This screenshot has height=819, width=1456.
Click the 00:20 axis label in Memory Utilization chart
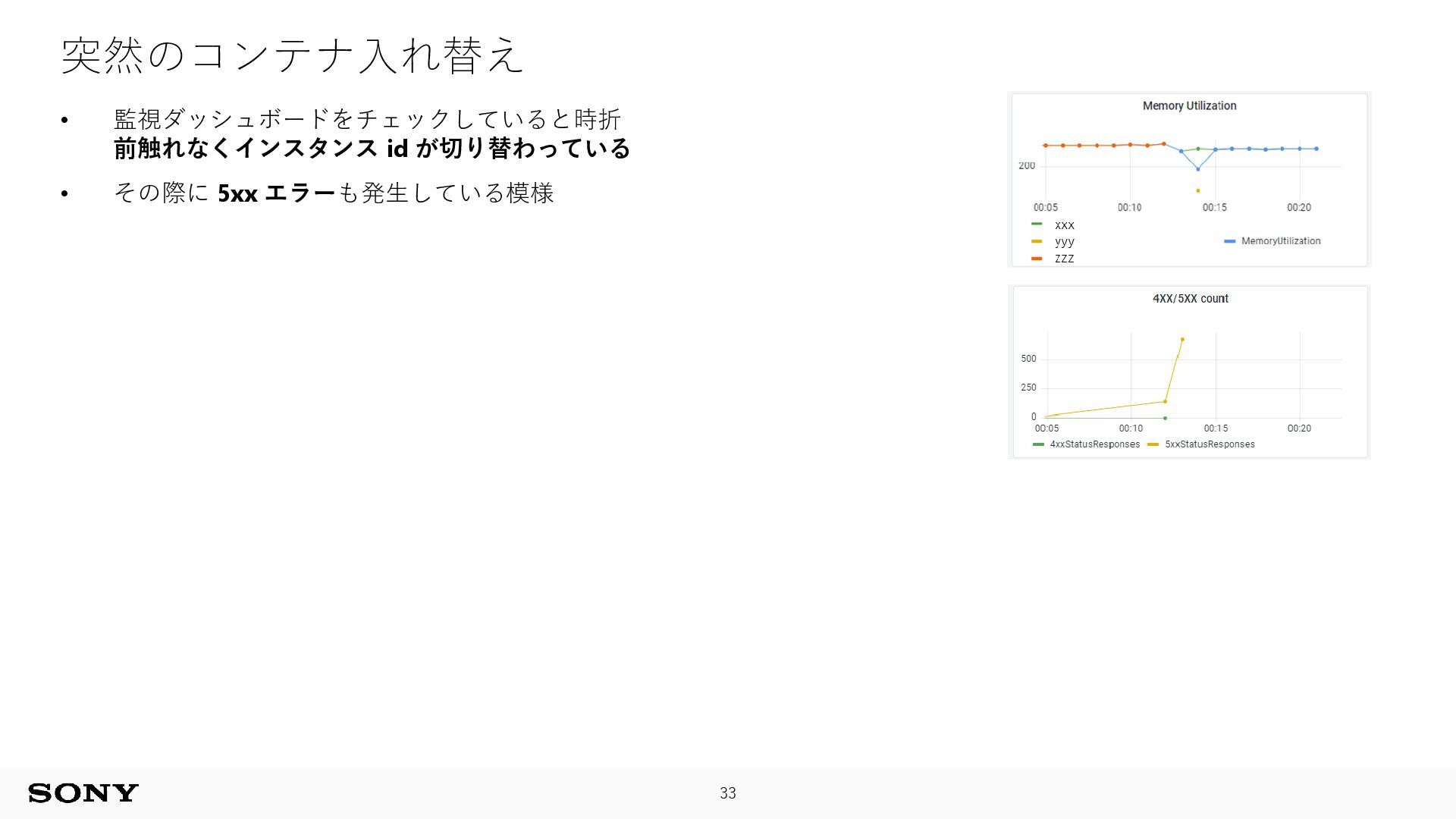pos(1298,208)
